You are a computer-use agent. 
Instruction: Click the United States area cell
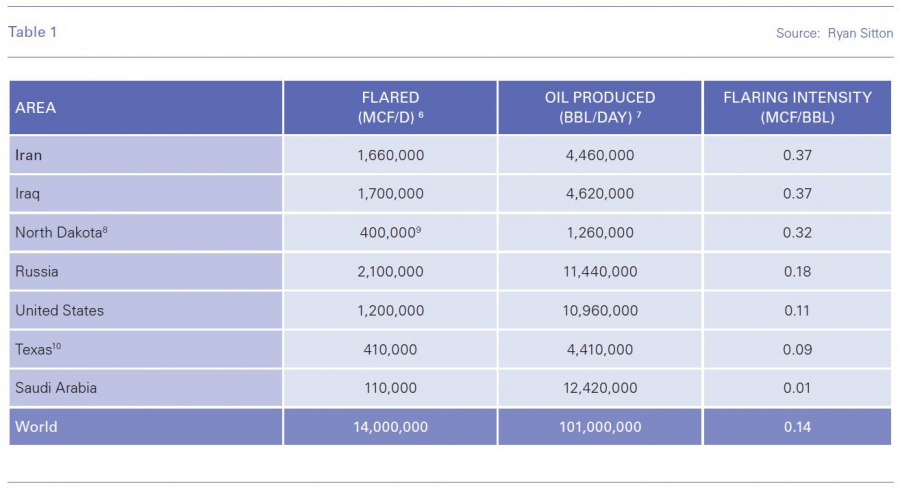point(59,310)
